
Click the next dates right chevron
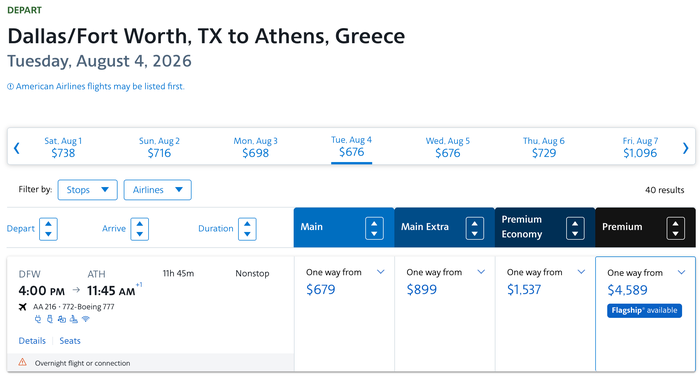[x=686, y=148]
